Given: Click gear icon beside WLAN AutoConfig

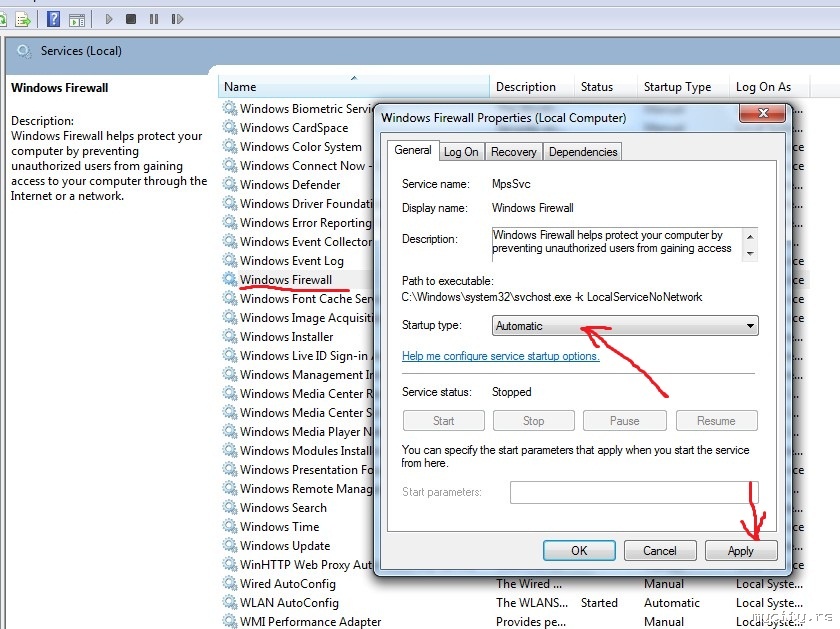Looking at the screenshot, I should [x=230, y=602].
